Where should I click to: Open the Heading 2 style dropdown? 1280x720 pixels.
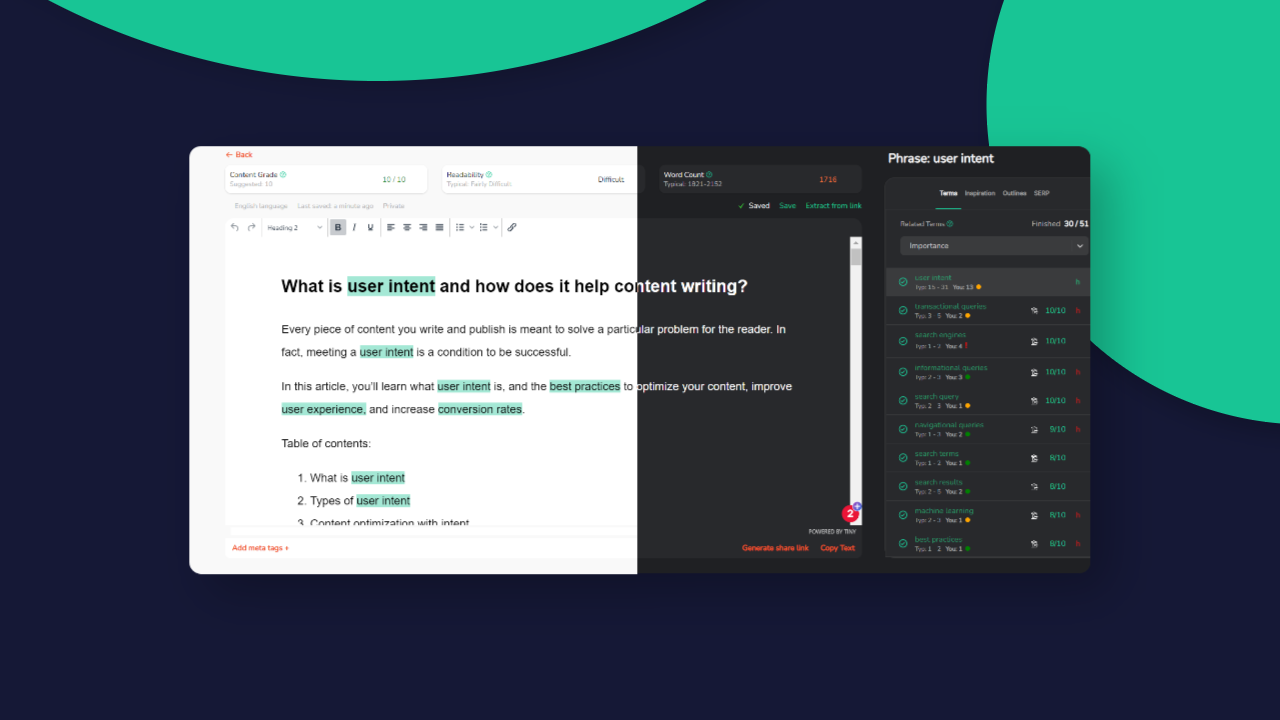tap(294, 228)
